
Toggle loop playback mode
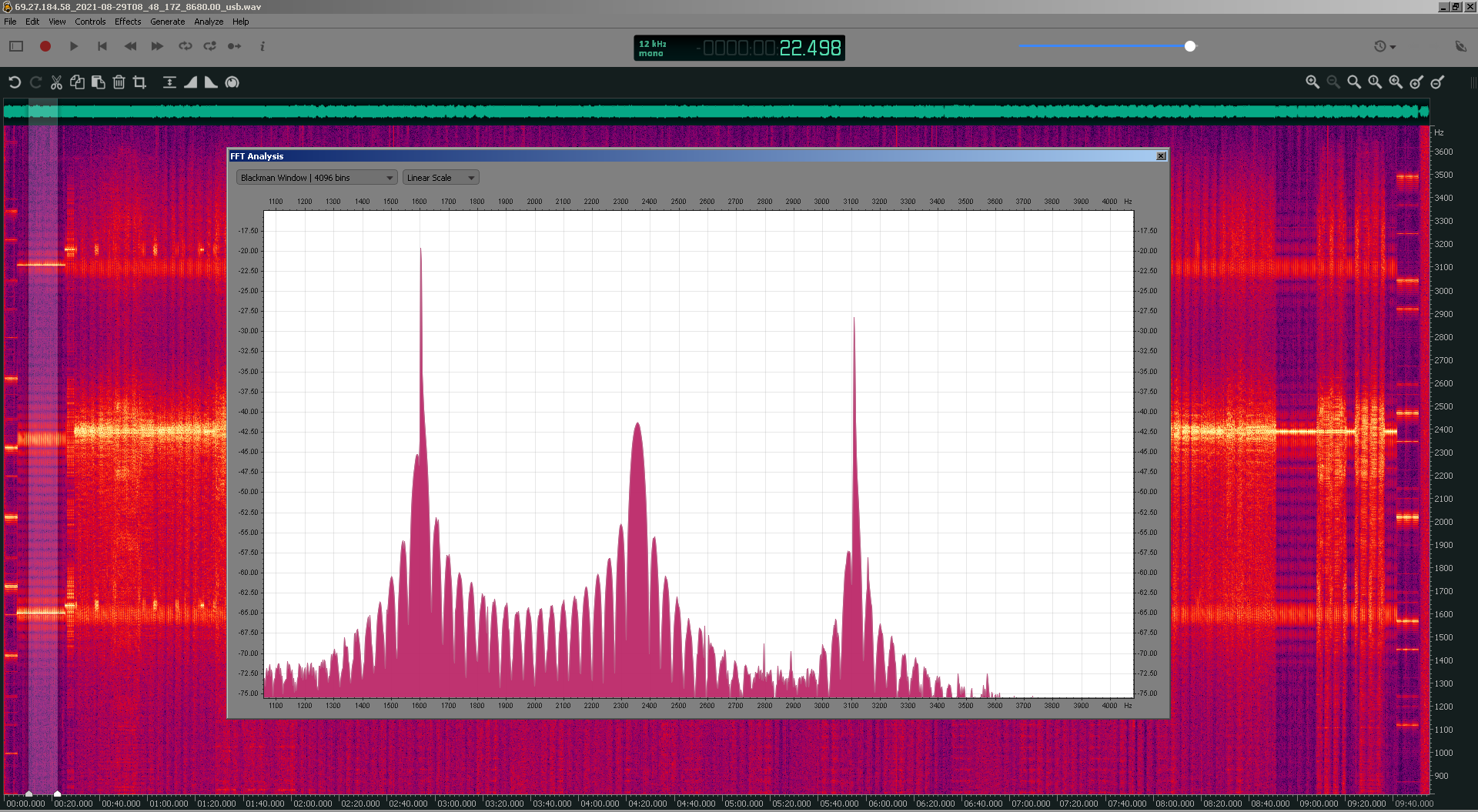click(x=186, y=46)
